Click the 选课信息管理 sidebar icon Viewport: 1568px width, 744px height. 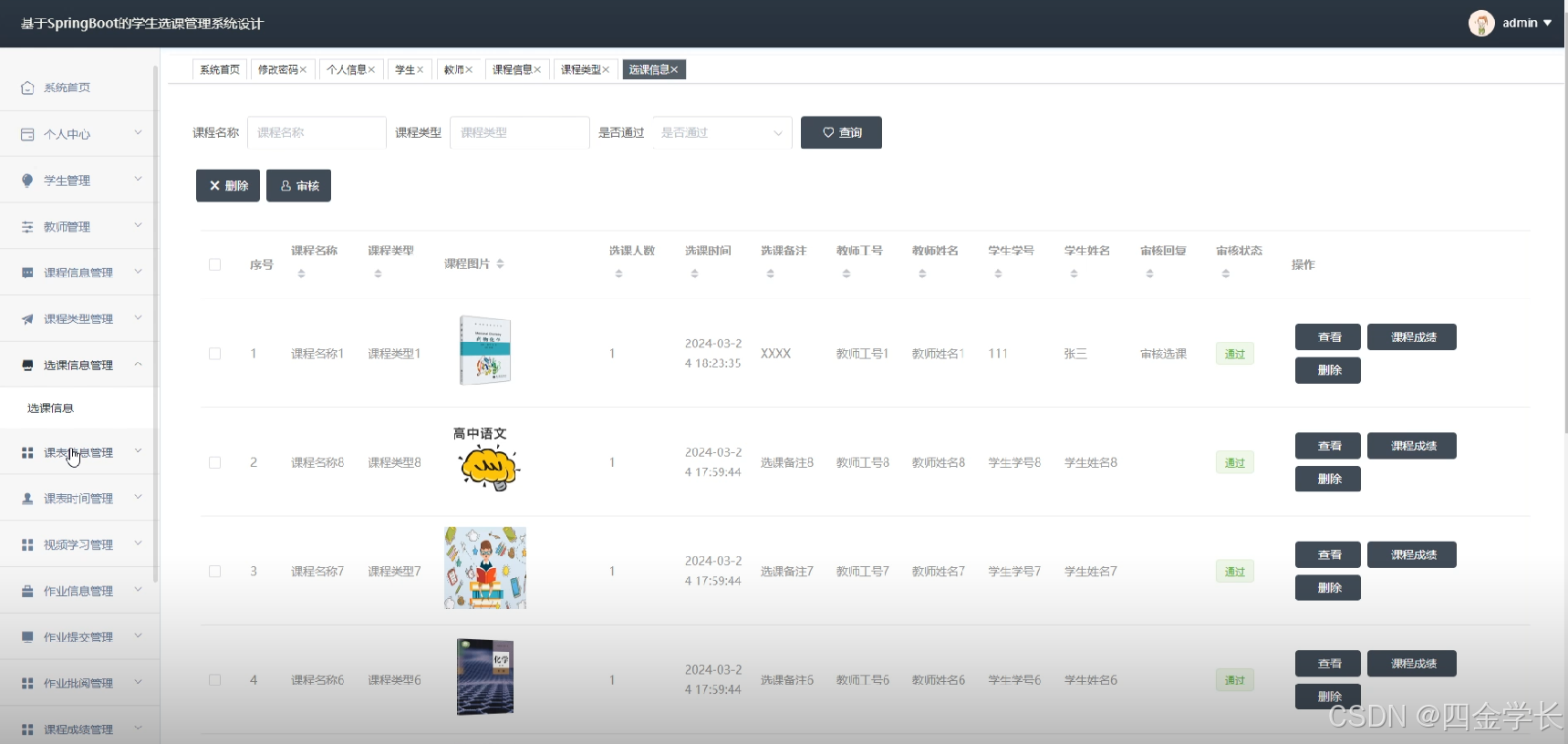[x=27, y=365]
